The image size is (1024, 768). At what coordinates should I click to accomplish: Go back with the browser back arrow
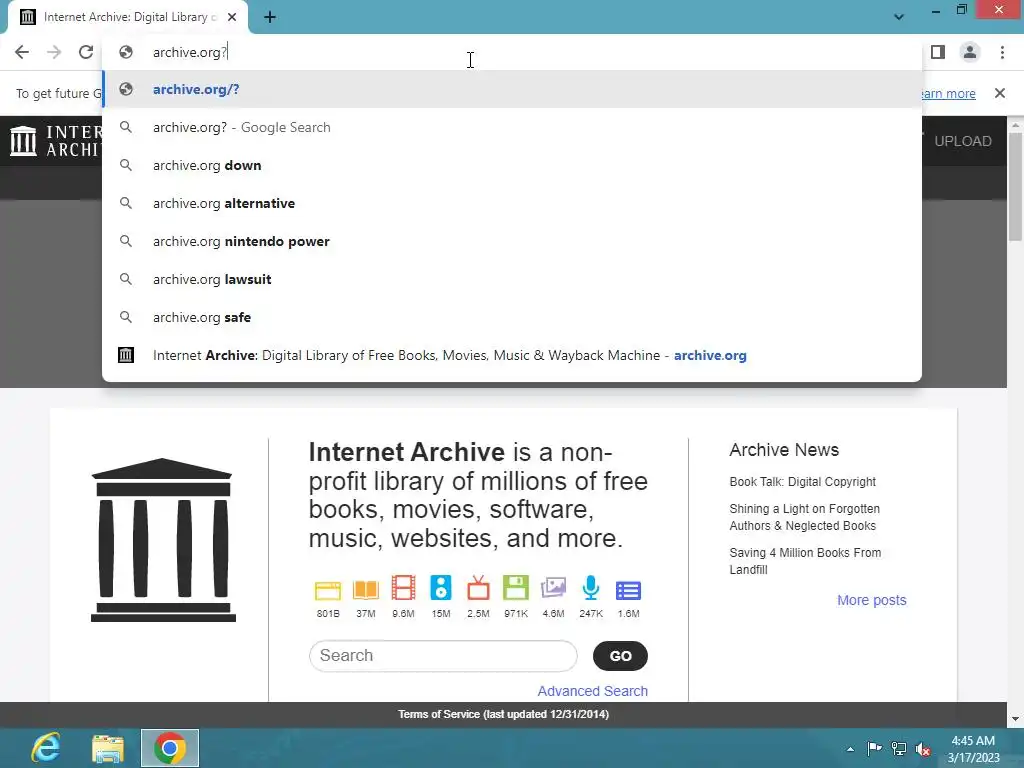tap(22, 52)
